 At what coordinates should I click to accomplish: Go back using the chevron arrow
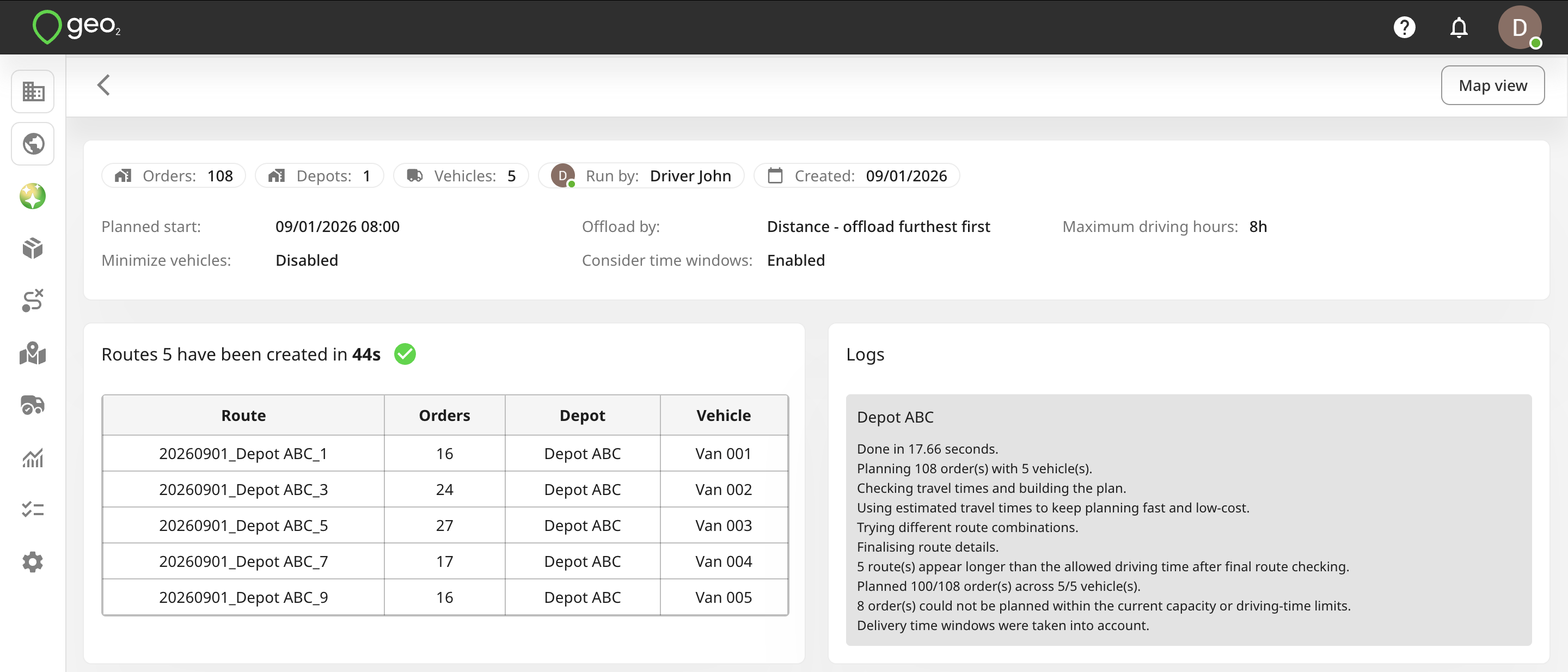point(103,85)
